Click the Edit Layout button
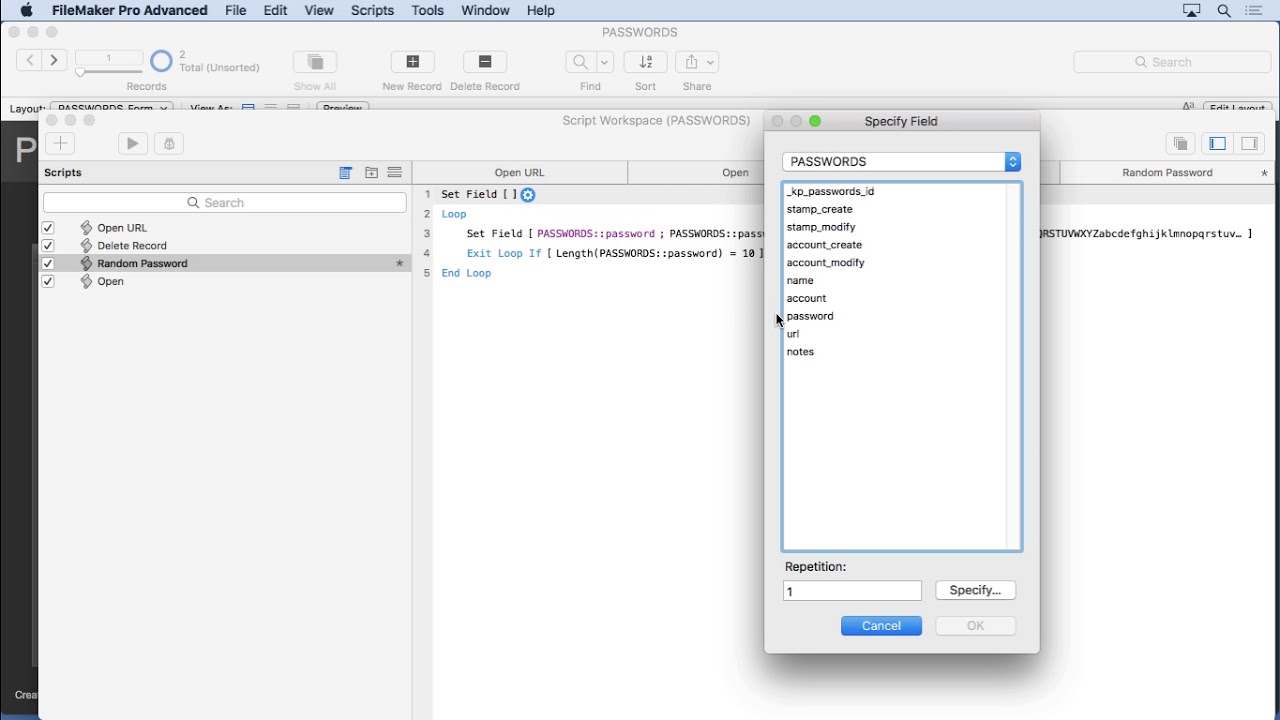 pyautogui.click(x=1238, y=107)
